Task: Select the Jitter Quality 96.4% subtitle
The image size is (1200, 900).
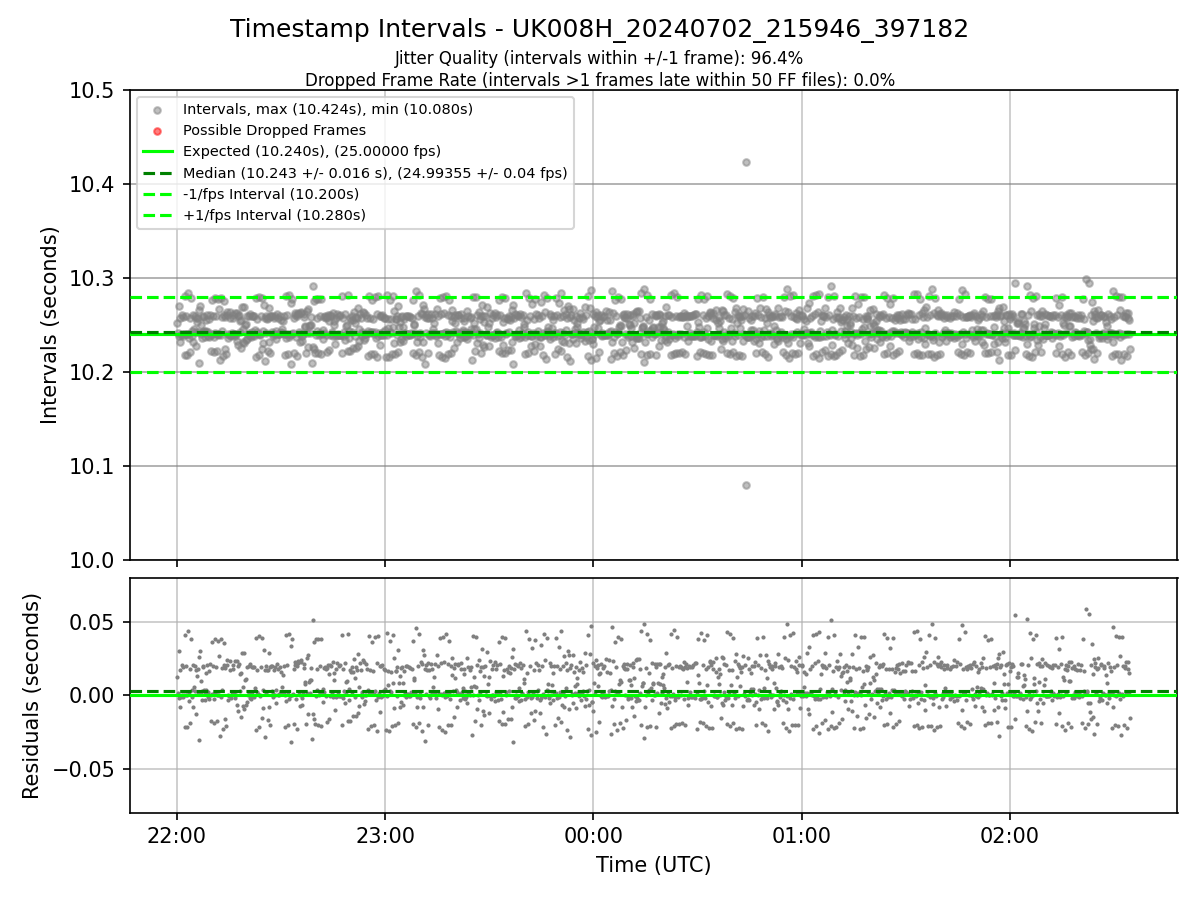Action: [599, 58]
